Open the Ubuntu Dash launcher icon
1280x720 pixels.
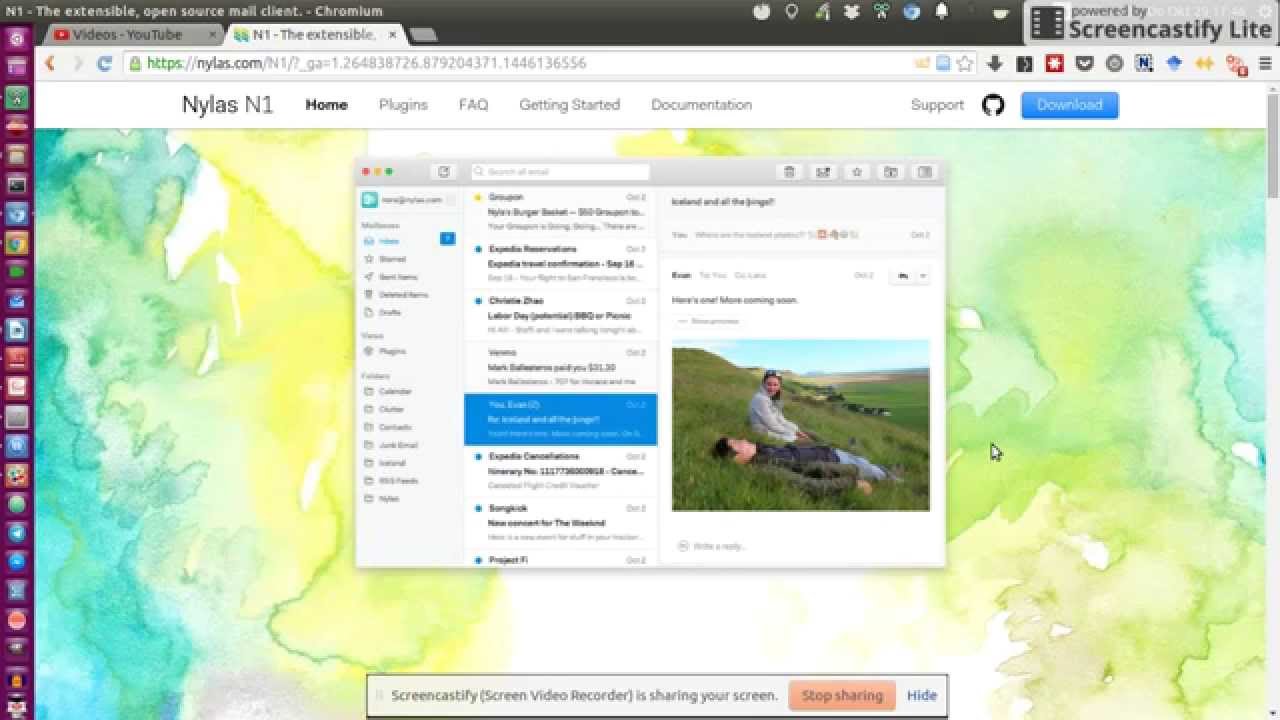pos(16,39)
